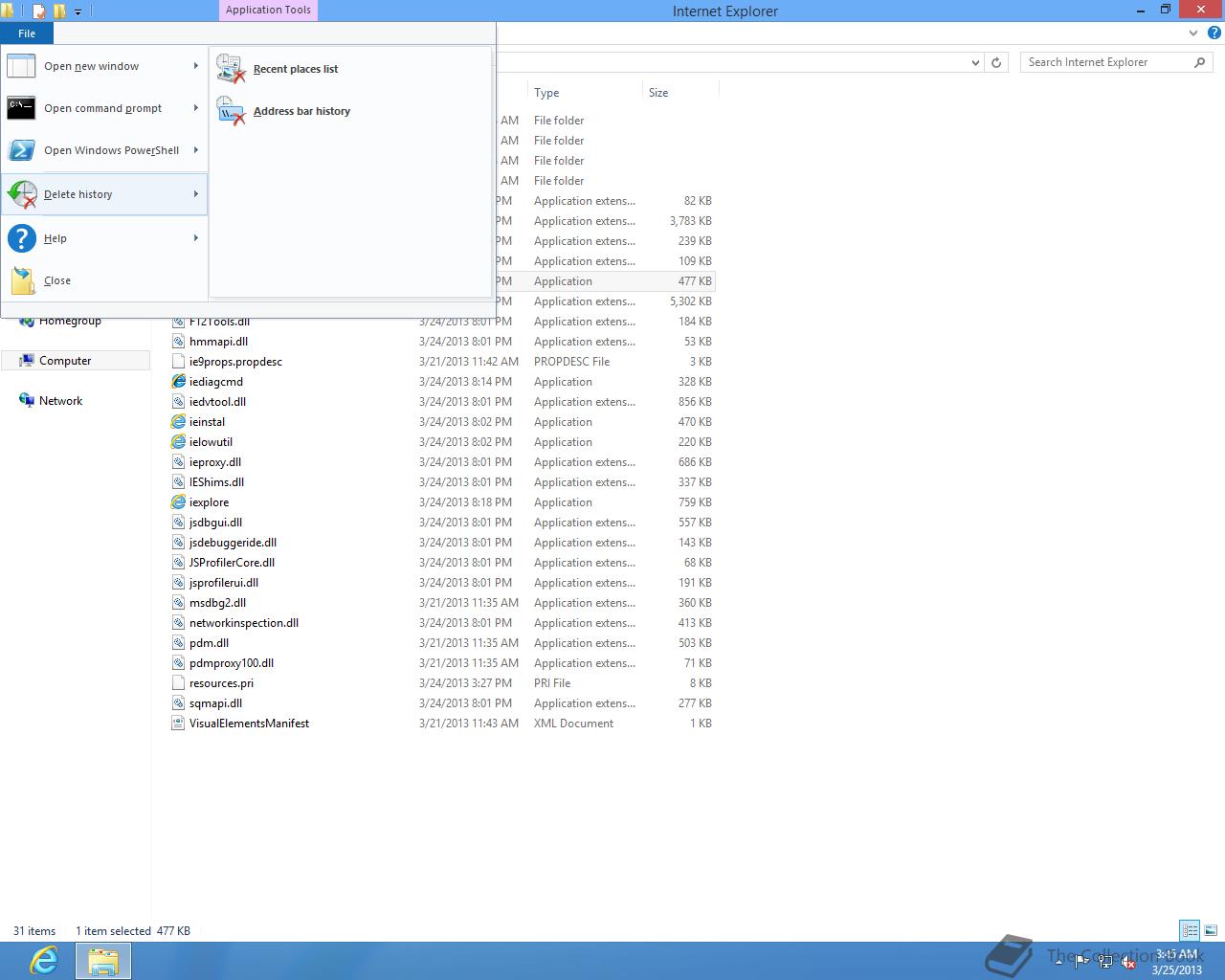Expand the Delete history submenu arrow
Viewport: 1225px width, 980px height.
[195, 194]
